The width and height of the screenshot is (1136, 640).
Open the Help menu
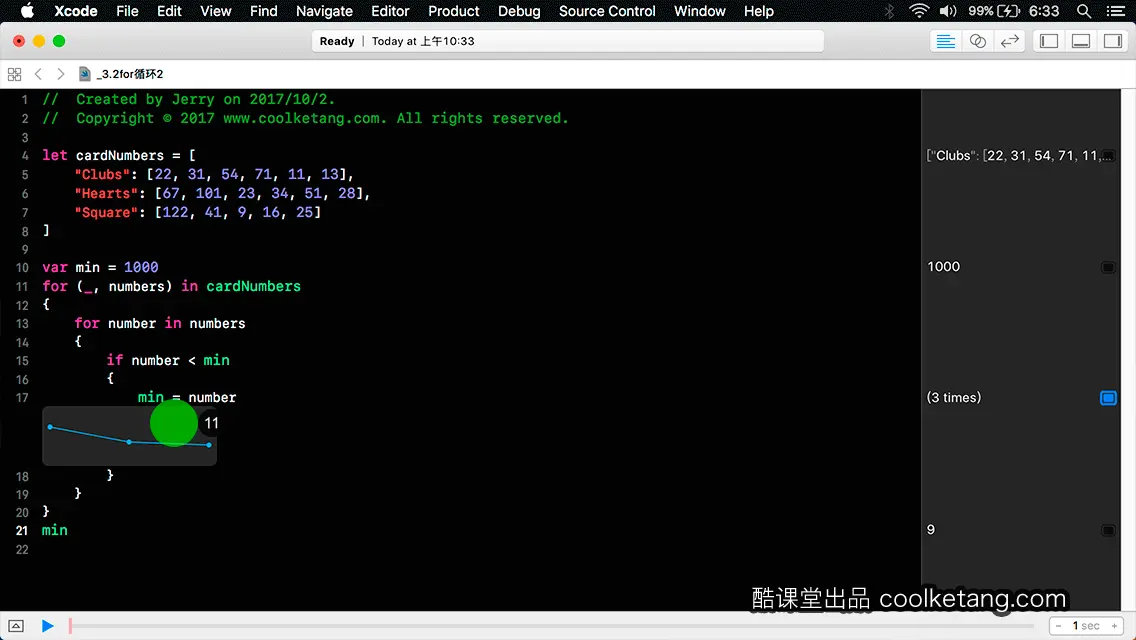(759, 11)
